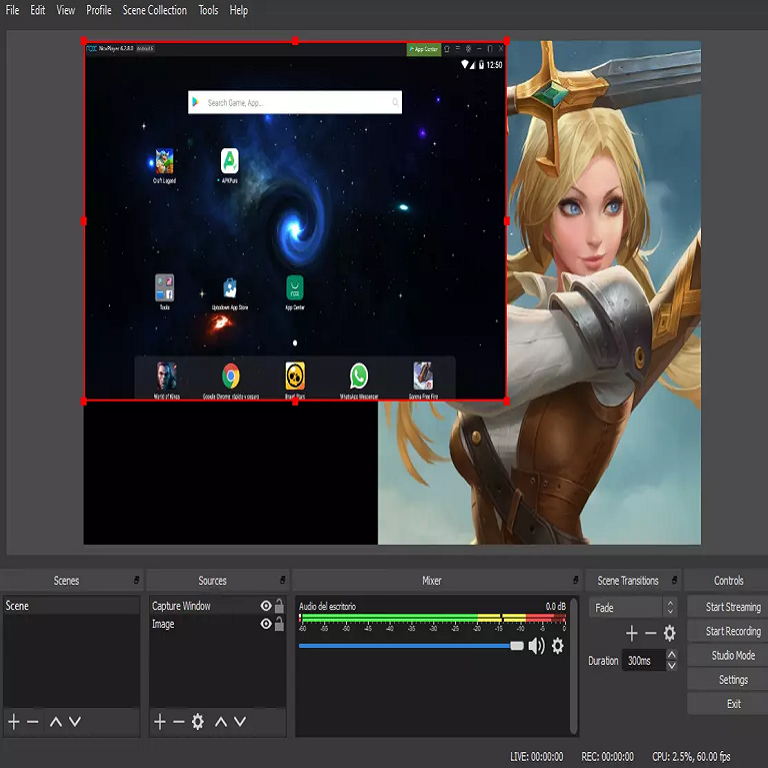Click the Duration 300ms input field
The height and width of the screenshot is (768, 768).
(x=644, y=660)
